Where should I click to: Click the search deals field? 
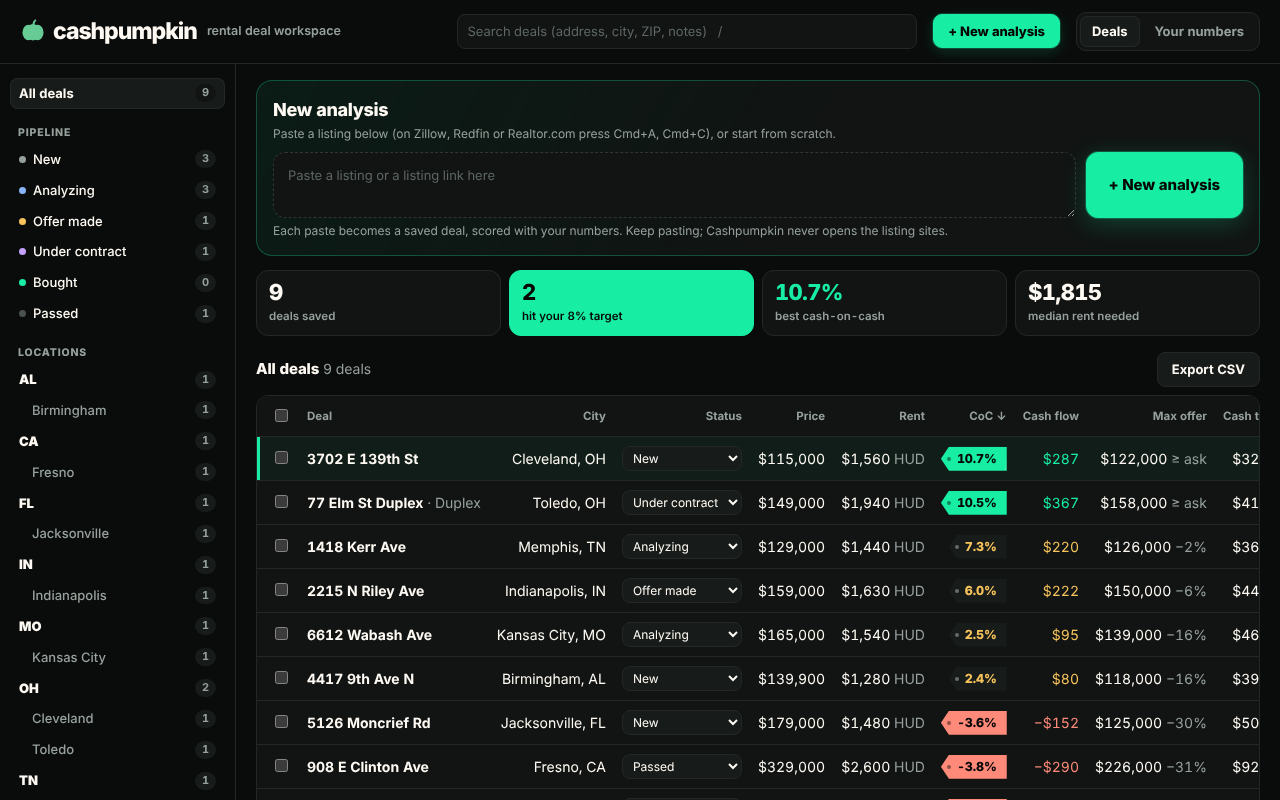tap(687, 31)
